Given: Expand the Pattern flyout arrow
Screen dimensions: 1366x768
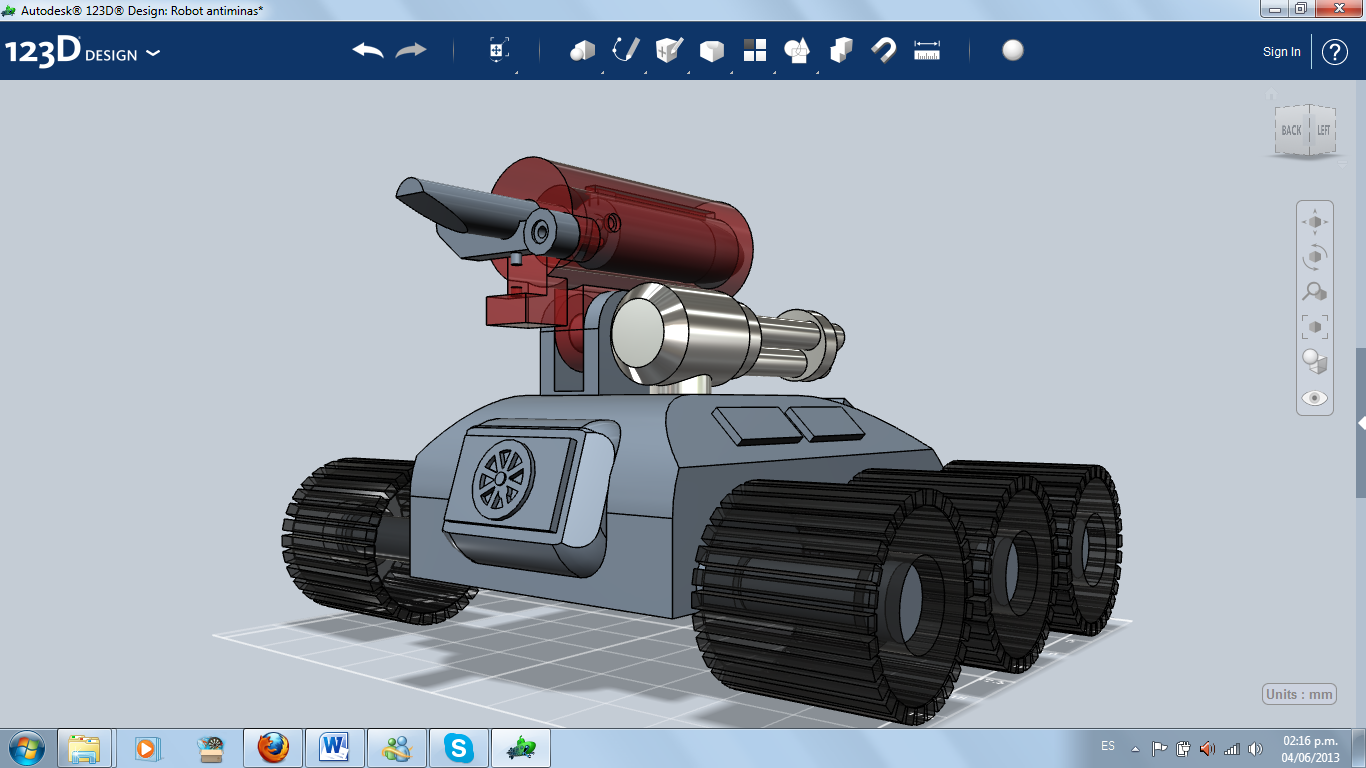Looking at the screenshot, I should click(x=774, y=72).
